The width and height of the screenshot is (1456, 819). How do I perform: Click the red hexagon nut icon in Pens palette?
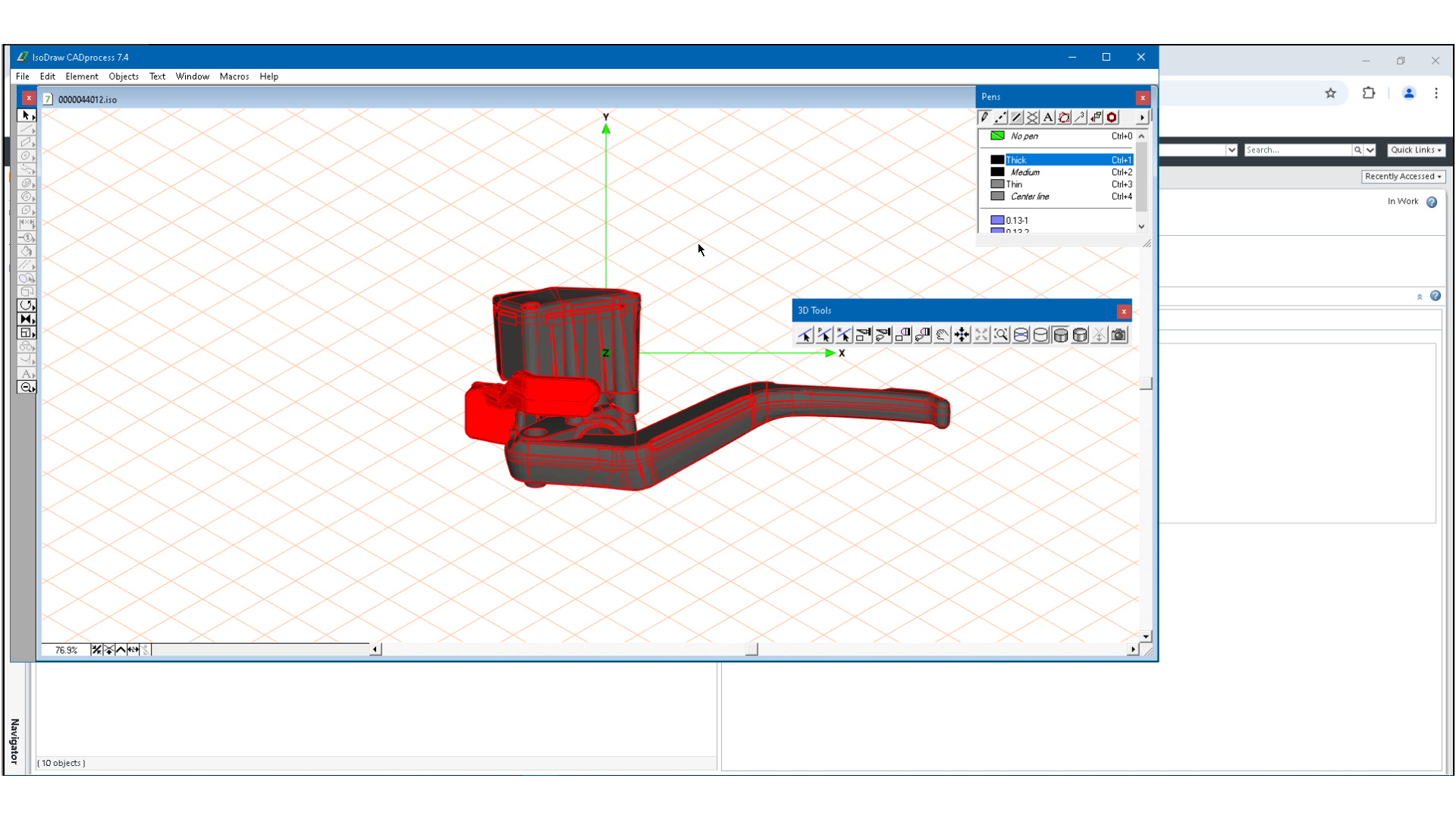[x=1112, y=118]
